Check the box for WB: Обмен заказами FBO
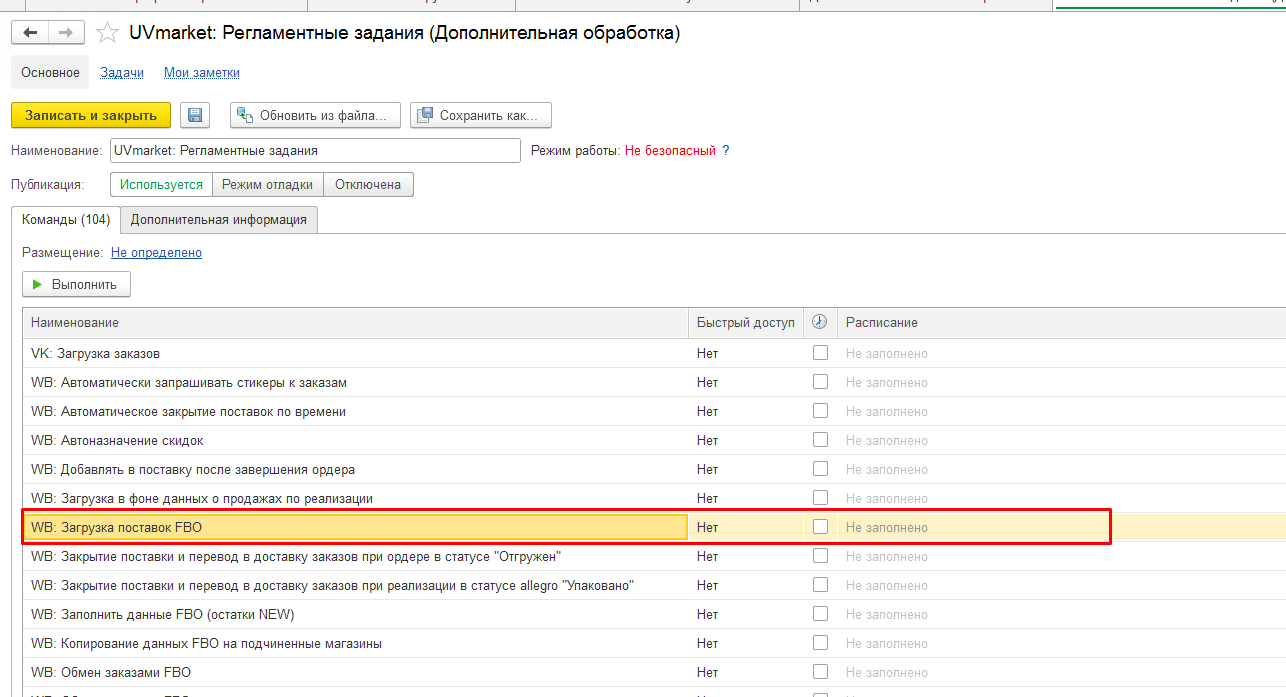Viewport: 1286px width, 697px height. [820, 672]
